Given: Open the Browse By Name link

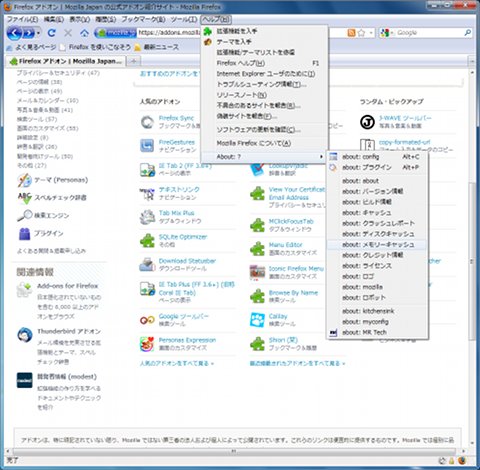Looking at the screenshot, I should 293,293.
